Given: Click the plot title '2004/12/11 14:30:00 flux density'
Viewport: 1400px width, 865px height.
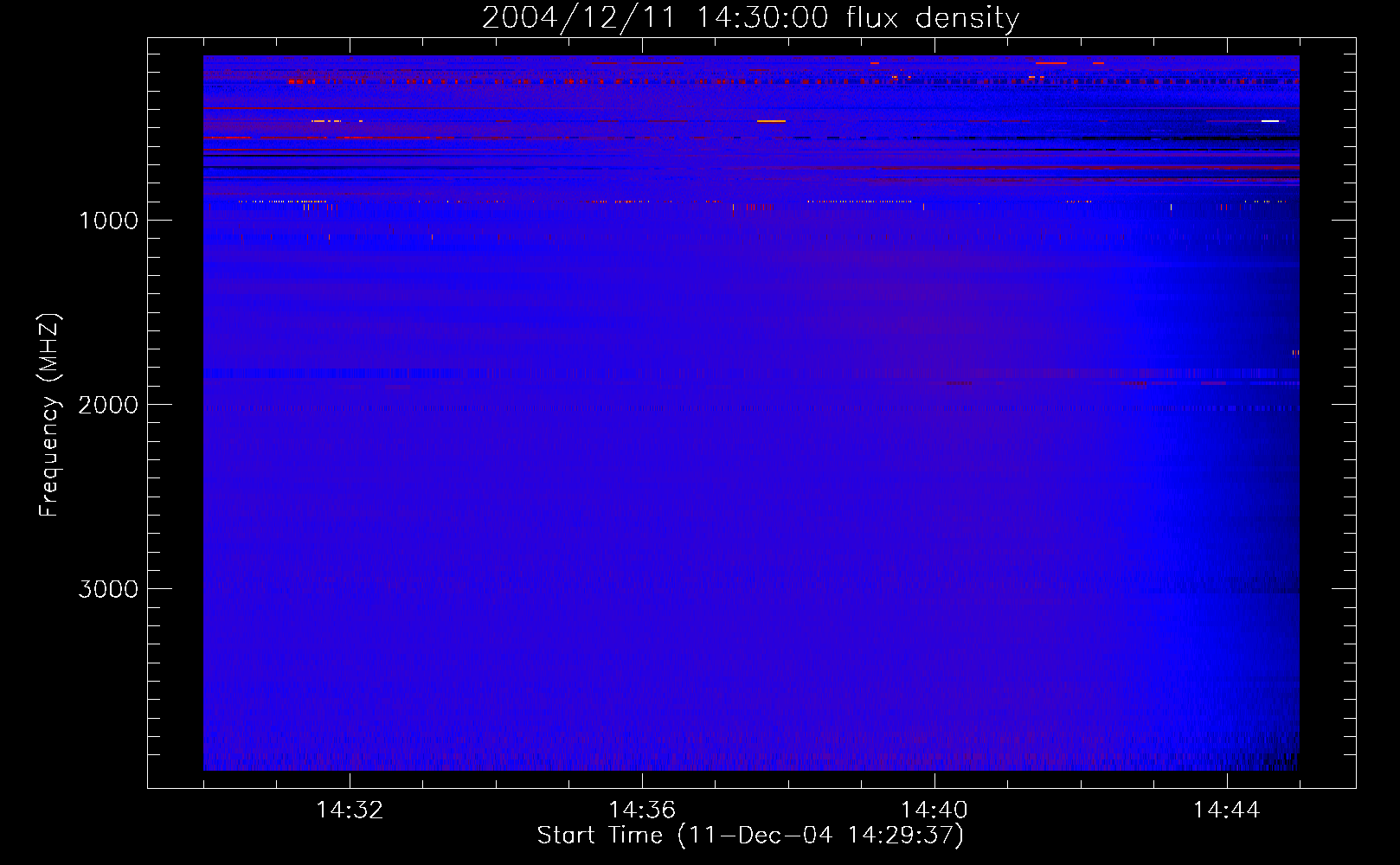Looking at the screenshot, I should pyautogui.click(x=750, y=17).
